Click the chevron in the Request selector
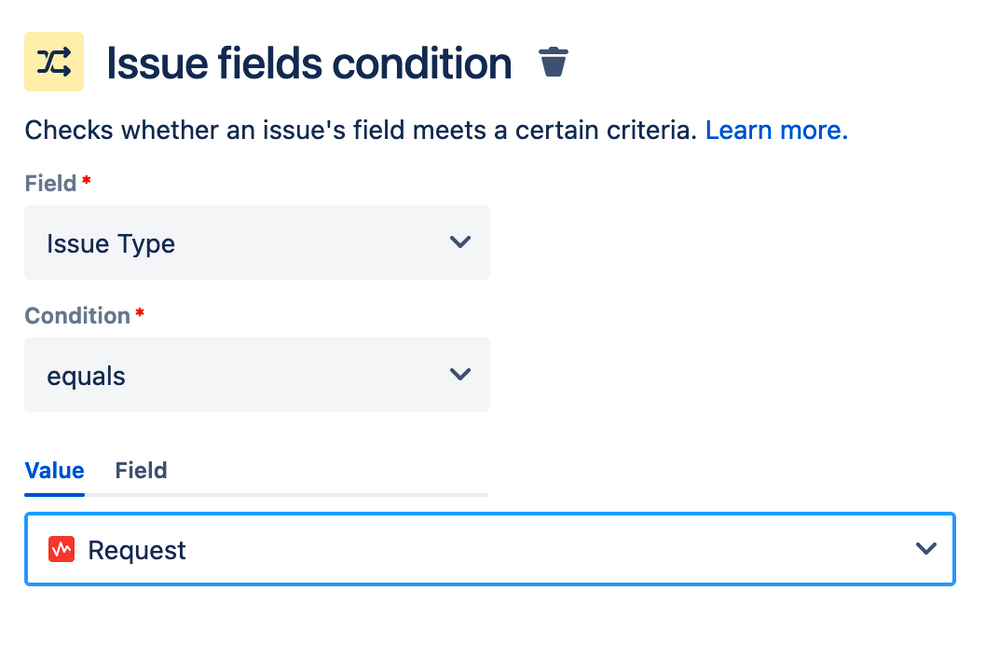This screenshot has height=647, width=999. pyautogui.click(x=926, y=548)
